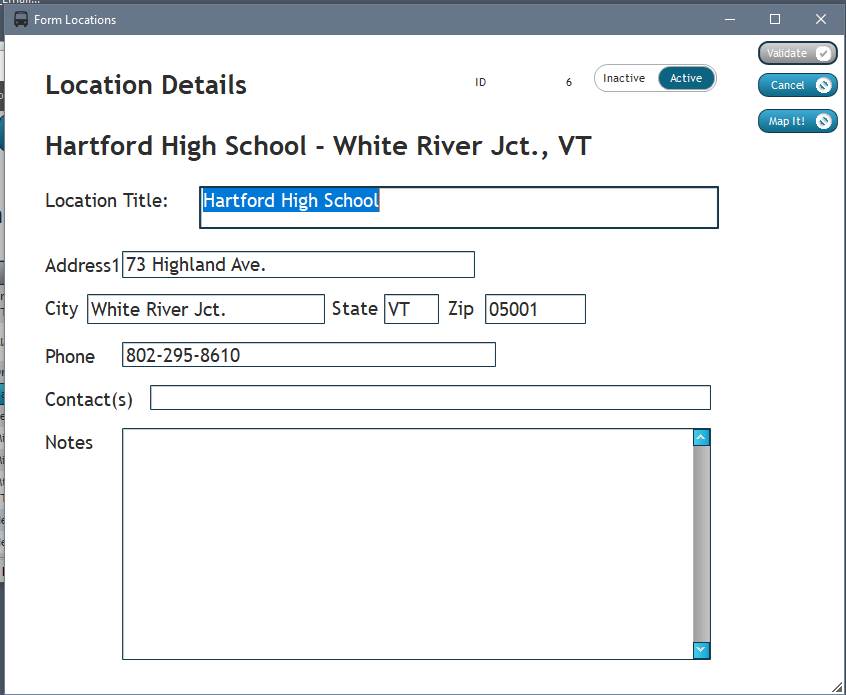Select the State field containing VT
Viewport: 846px width, 695px height.
(411, 309)
